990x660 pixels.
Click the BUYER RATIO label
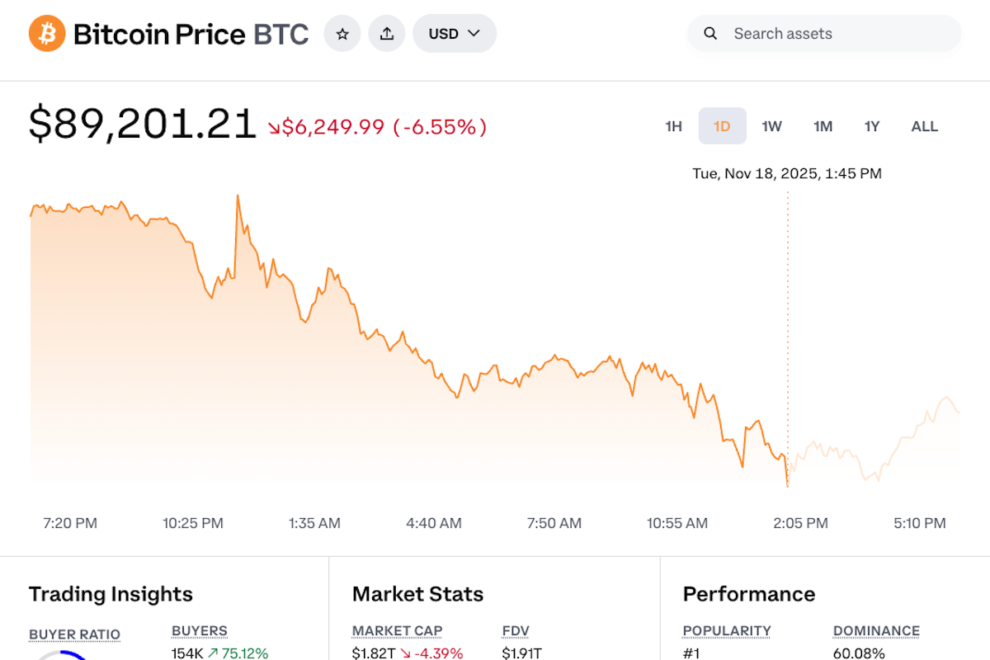pos(74,635)
